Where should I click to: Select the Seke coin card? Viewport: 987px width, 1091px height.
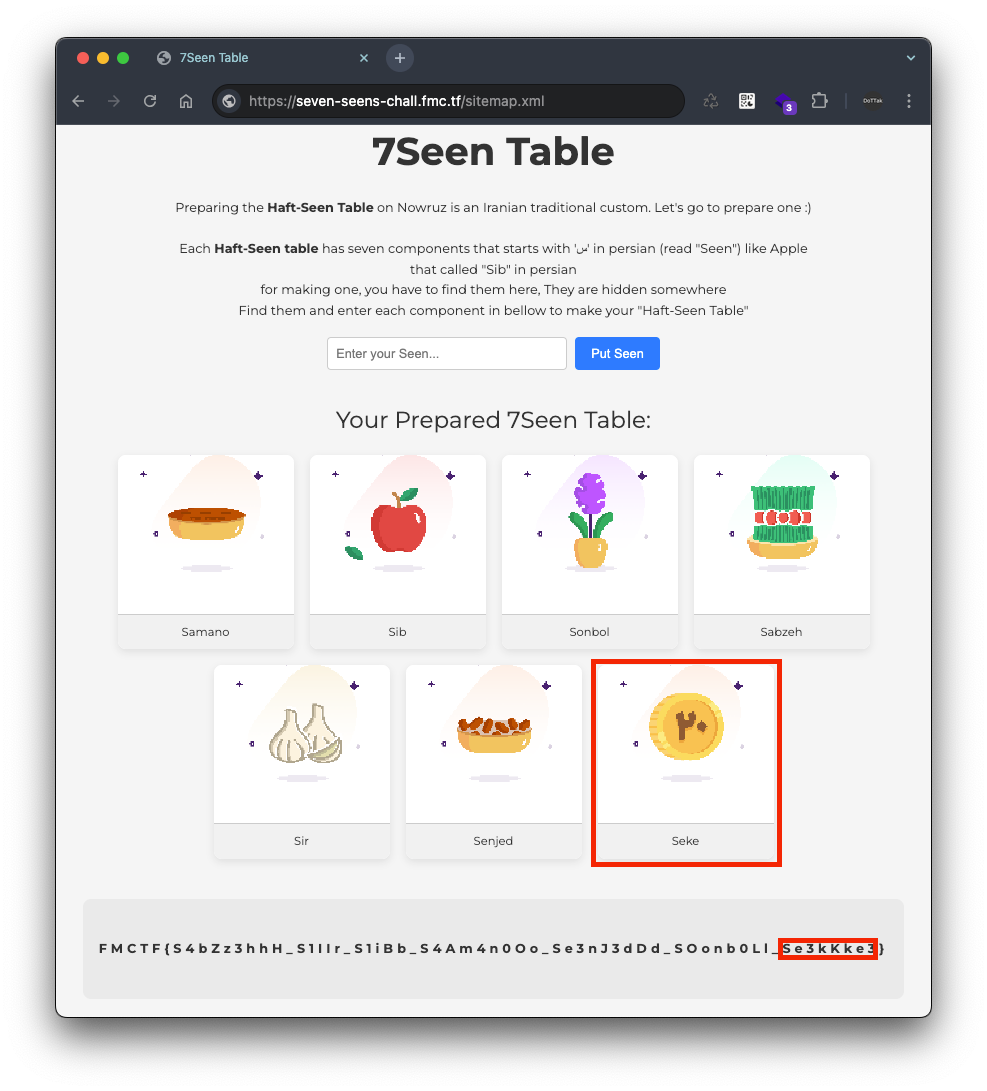pos(686,763)
